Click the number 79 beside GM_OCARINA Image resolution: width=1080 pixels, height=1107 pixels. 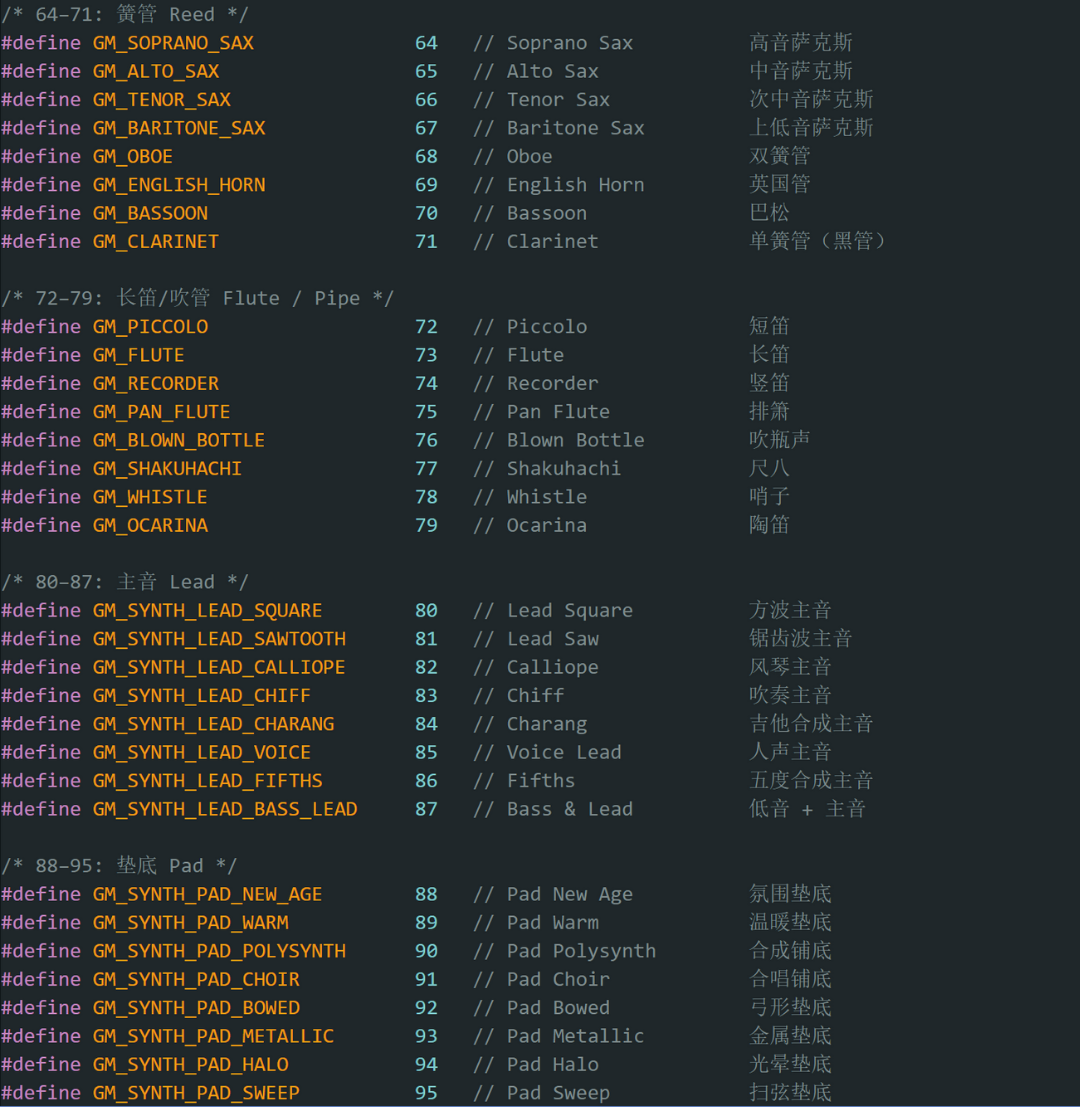click(x=426, y=526)
